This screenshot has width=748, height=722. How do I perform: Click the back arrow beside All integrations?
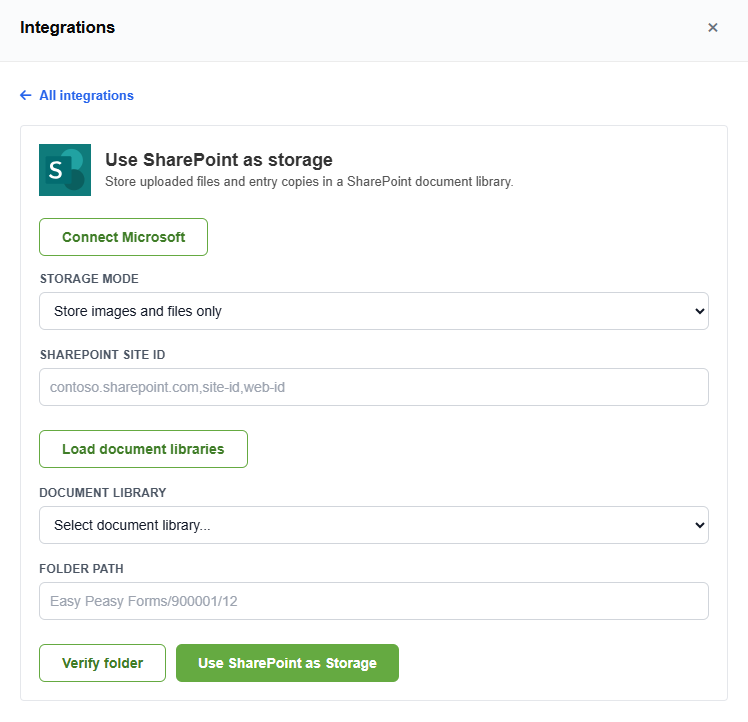tap(26, 95)
